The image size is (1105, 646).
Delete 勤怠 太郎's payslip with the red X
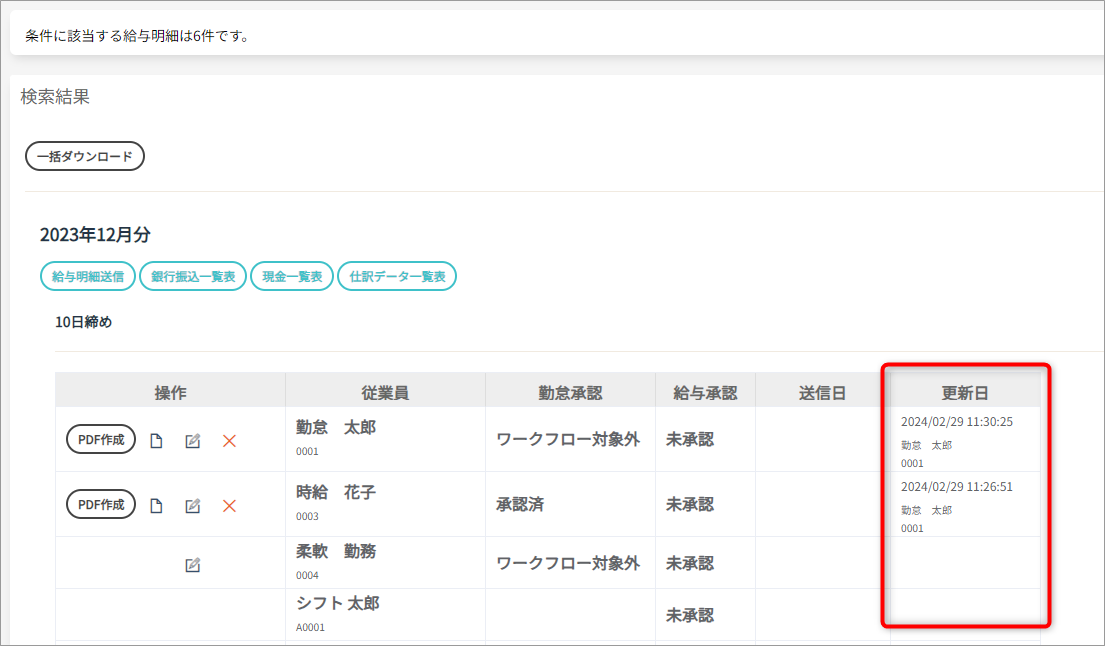coord(229,441)
